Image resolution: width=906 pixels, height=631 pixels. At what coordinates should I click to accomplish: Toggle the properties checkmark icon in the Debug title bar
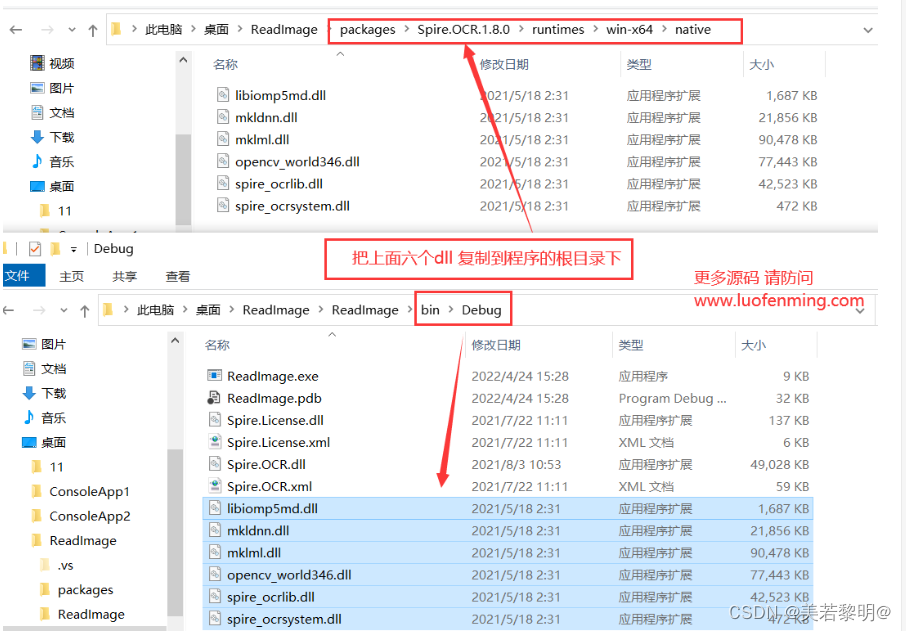point(35,248)
